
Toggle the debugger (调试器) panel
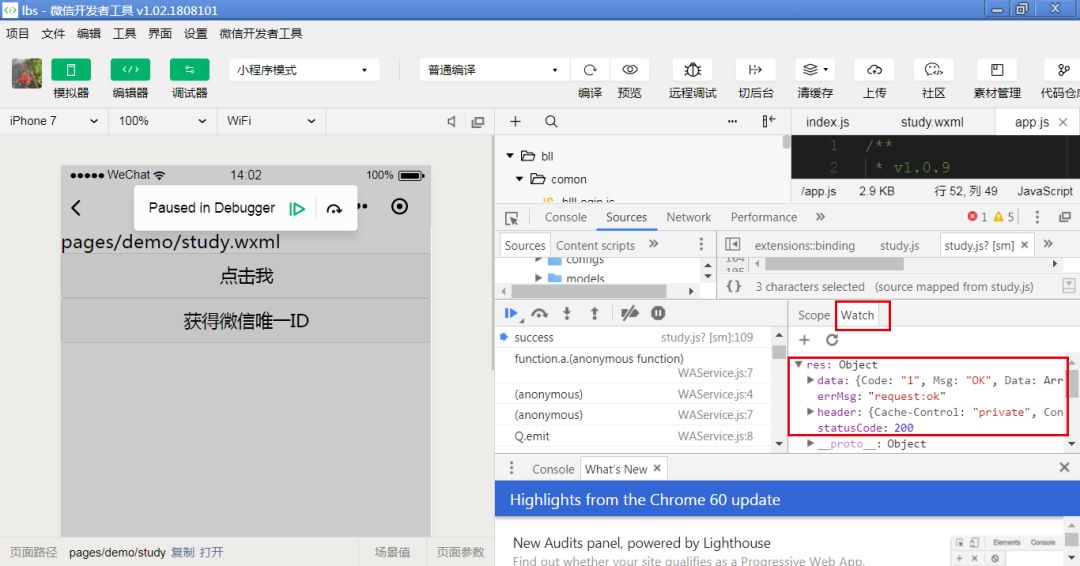click(x=189, y=70)
